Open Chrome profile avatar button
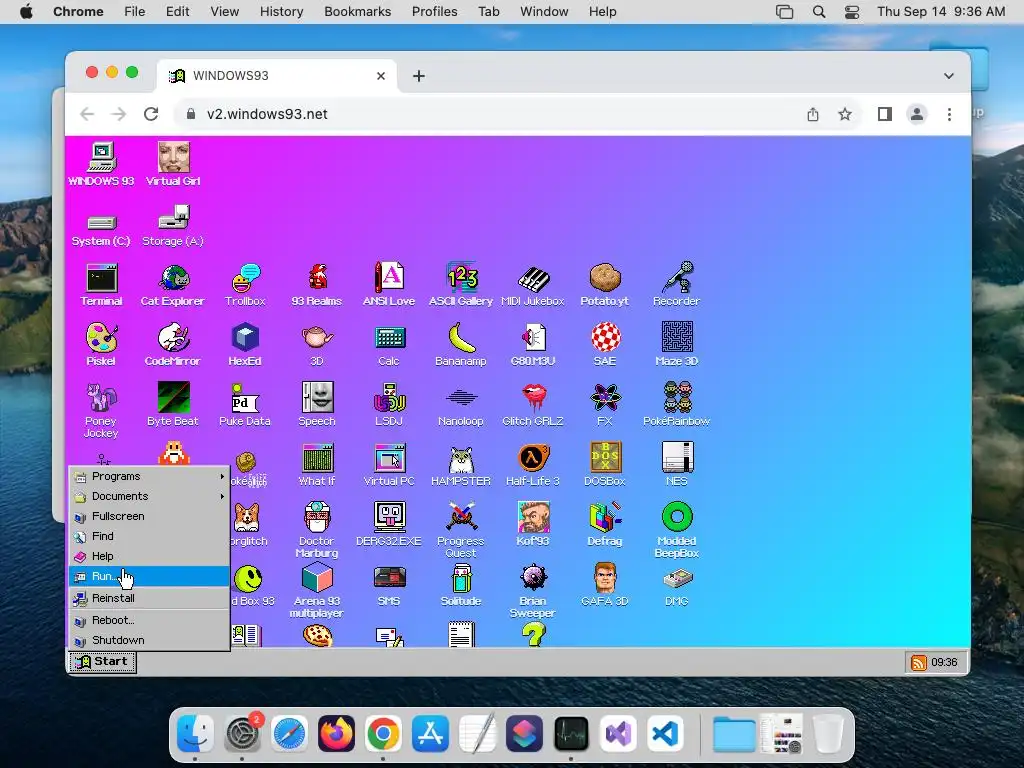 pyautogui.click(x=917, y=114)
